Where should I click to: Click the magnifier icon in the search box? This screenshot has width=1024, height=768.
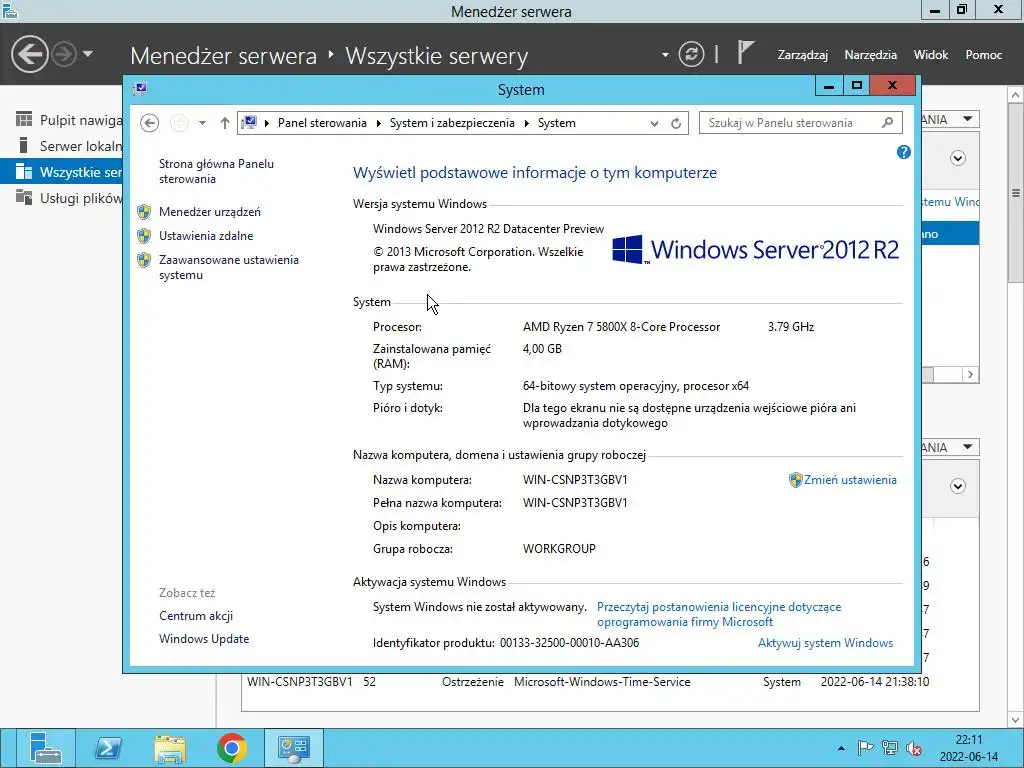(x=888, y=123)
